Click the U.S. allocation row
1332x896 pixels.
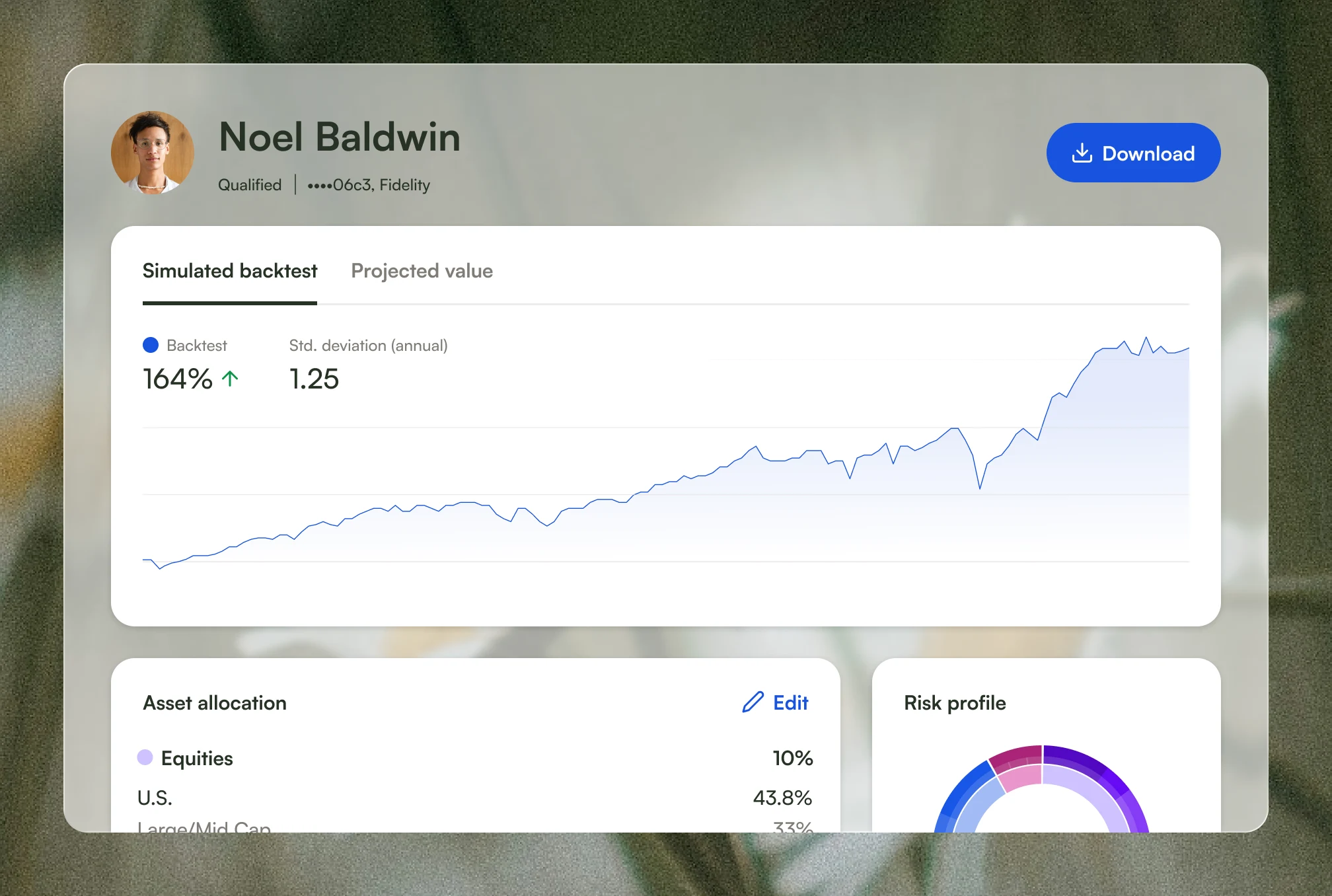pos(475,798)
